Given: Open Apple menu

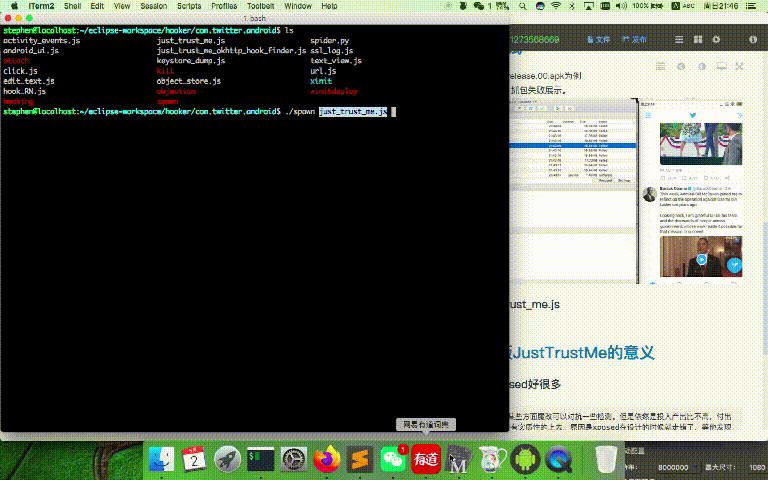Looking at the screenshot, I should [14, 6].
